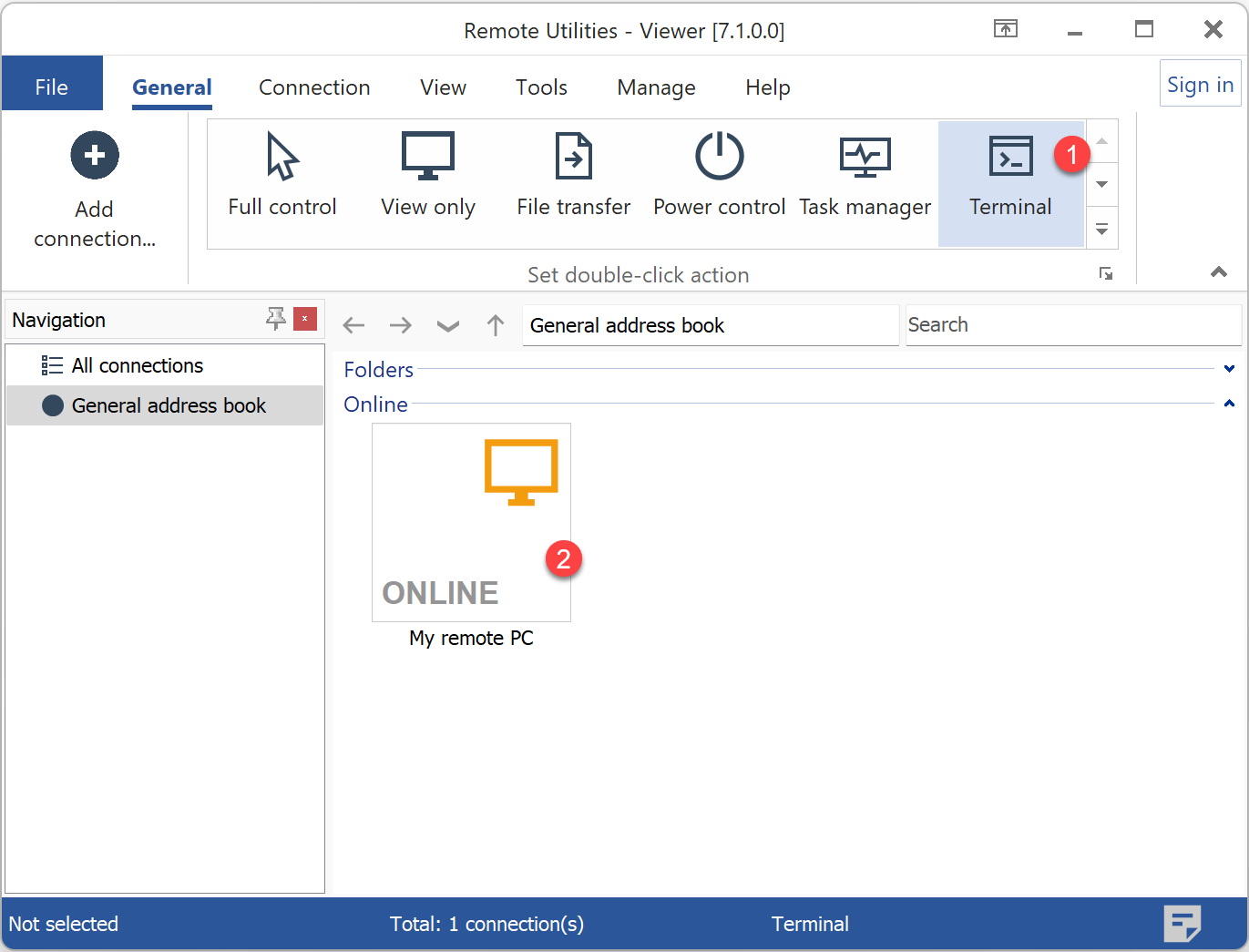
Task: Click the My remote PC label
Action: (x=471, y=638)
